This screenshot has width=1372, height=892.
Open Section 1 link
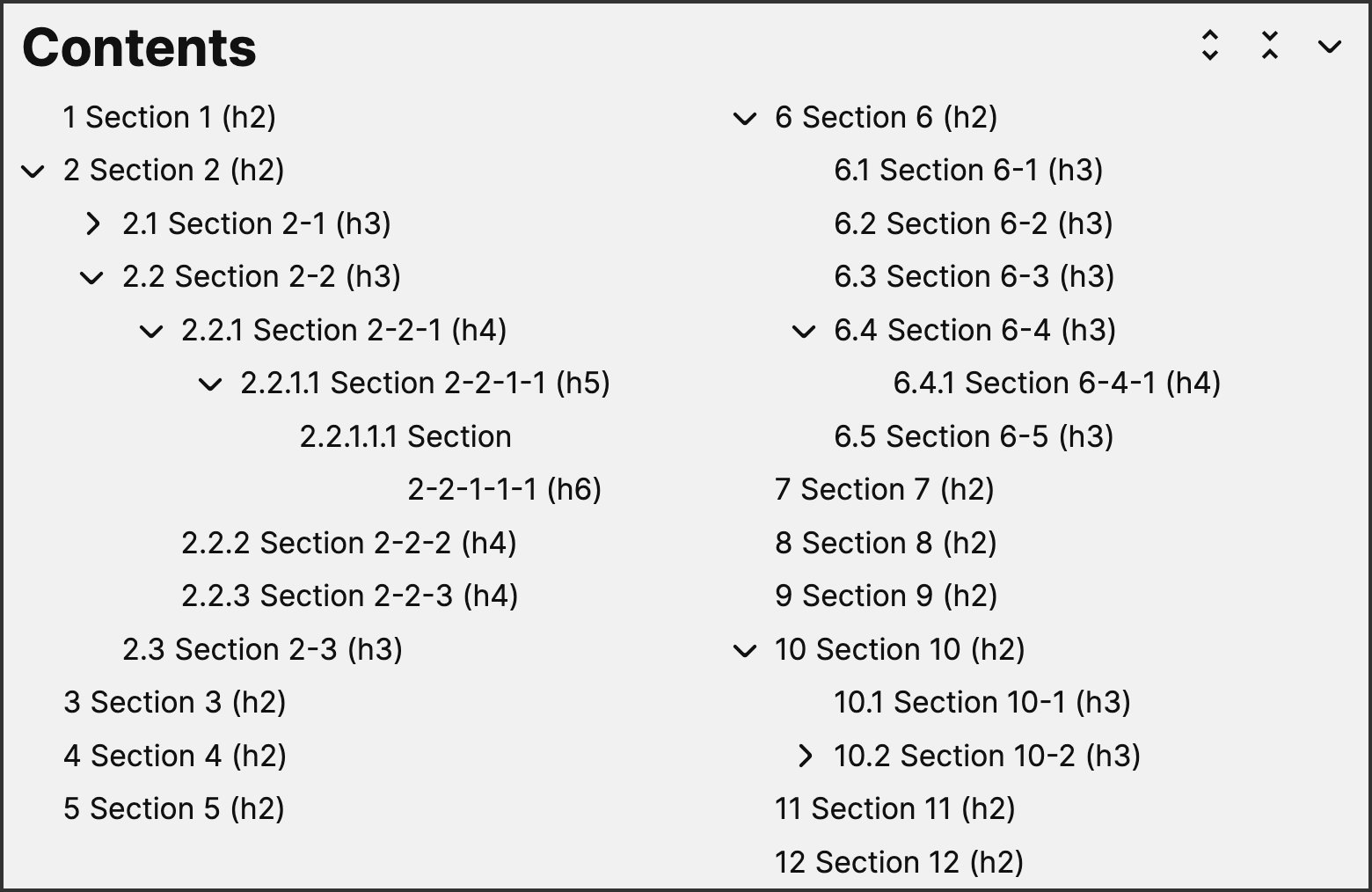(x=170, y=117)
